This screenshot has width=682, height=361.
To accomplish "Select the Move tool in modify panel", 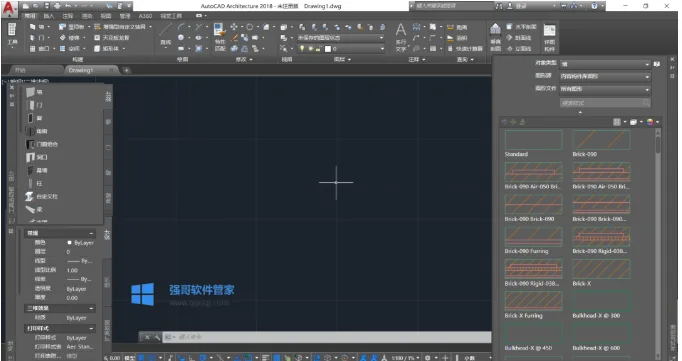I will [x=234, y=27].
